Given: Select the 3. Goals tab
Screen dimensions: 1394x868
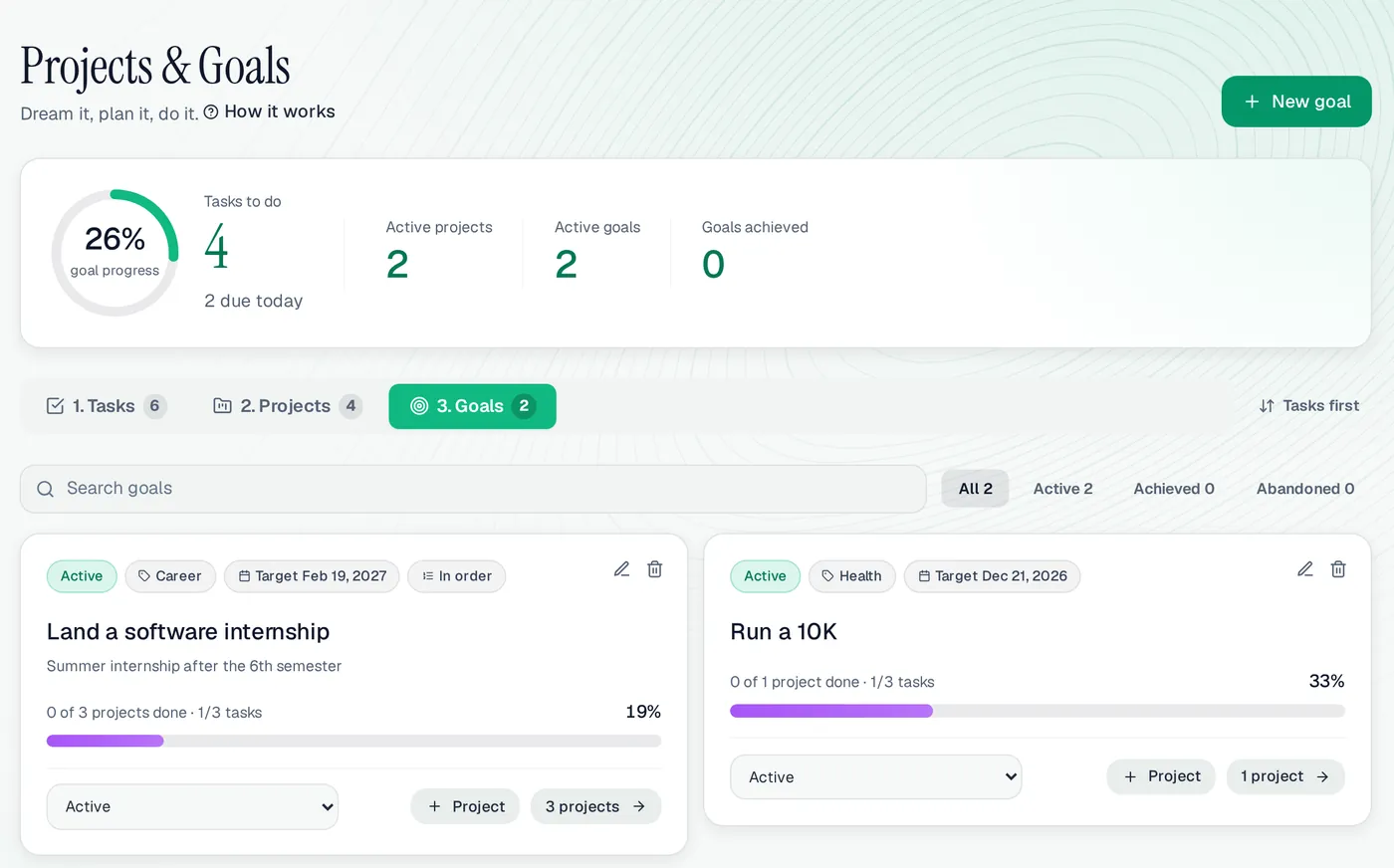Looking at the screenshot, I should [473, 406].
